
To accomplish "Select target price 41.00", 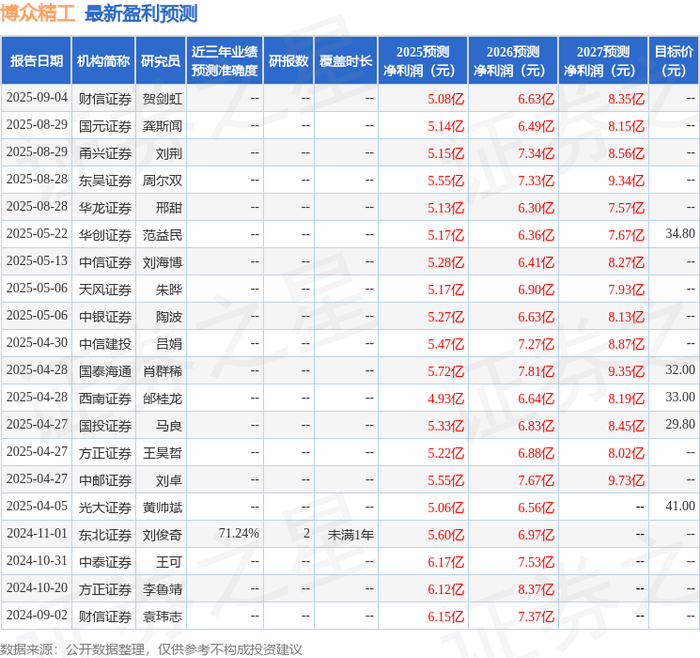I will point(680,506).
